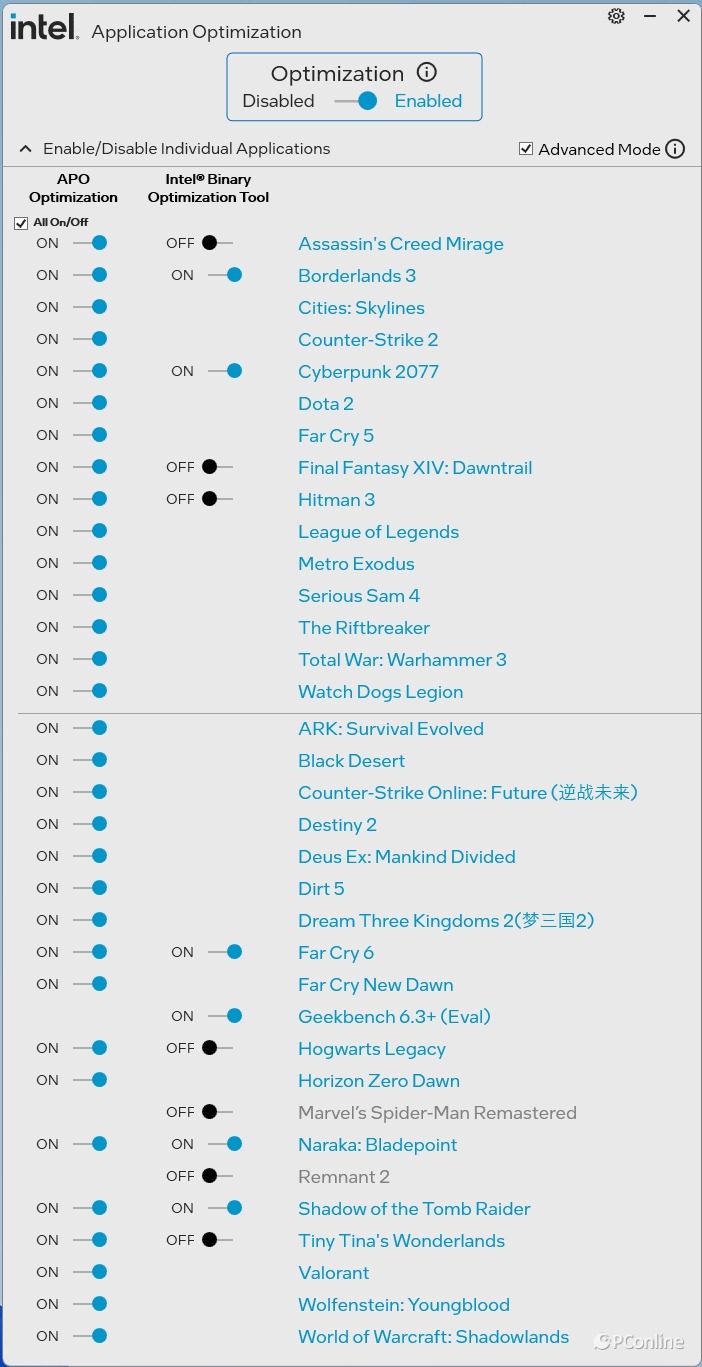Enable Binary Optimization for Hogwarts Legacy
The height and width of the screenshot is (1367, 702).
217,1048
